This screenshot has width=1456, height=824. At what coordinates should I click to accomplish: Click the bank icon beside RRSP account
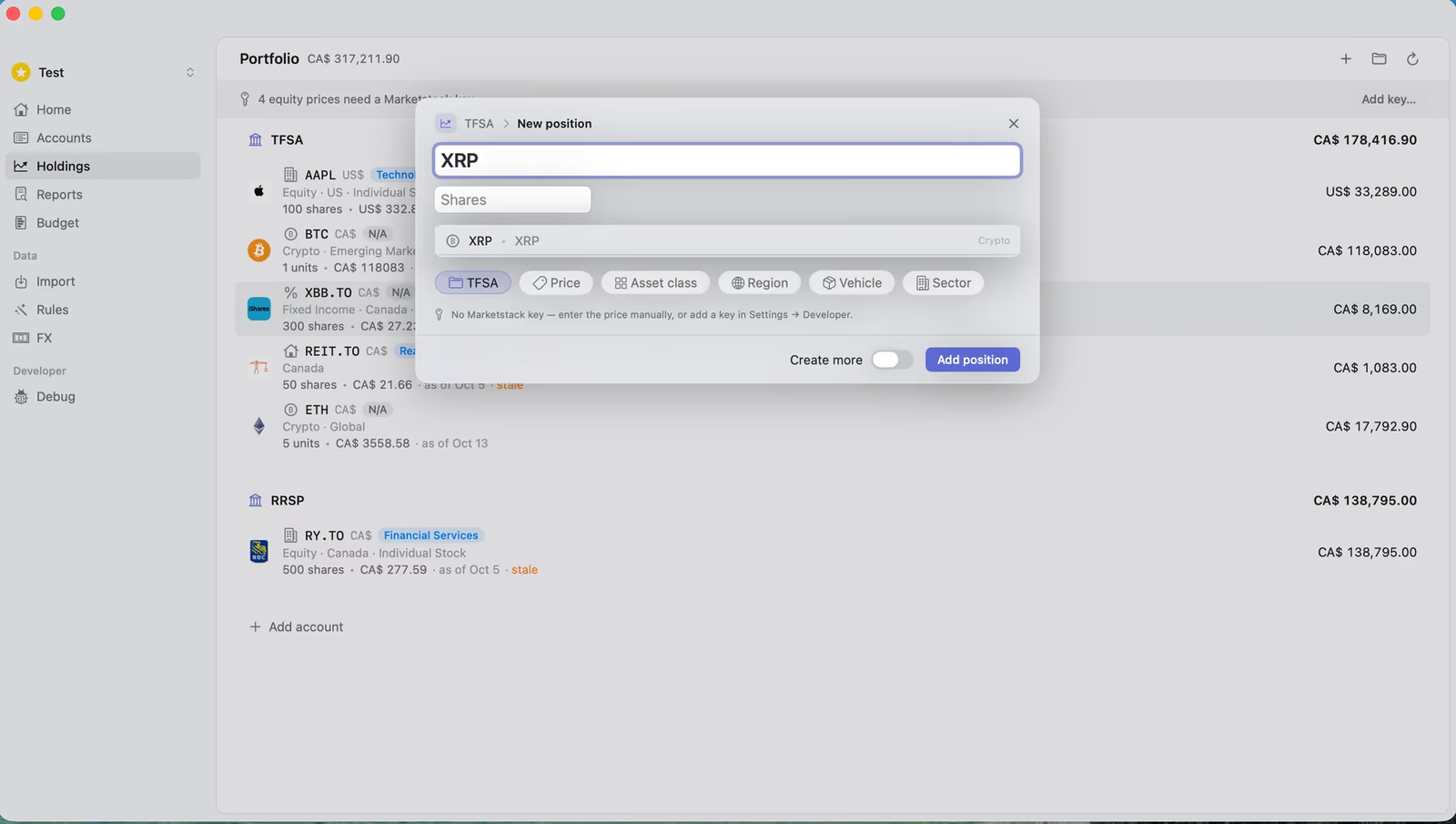[x=256, y=500]
